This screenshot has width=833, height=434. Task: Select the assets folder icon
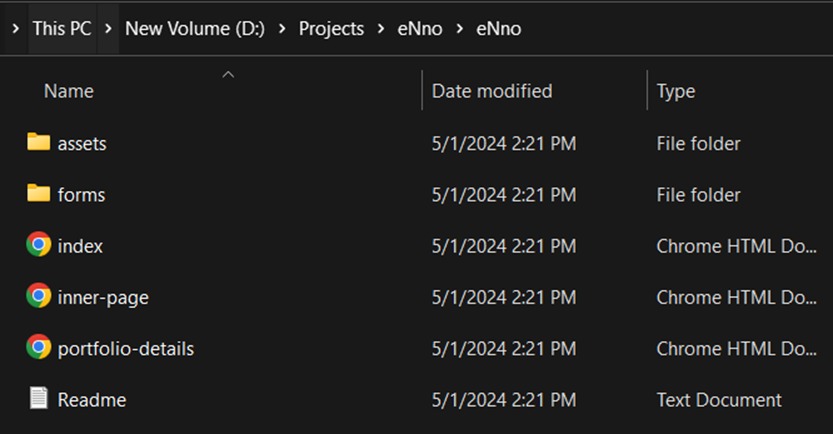[38, 142]
